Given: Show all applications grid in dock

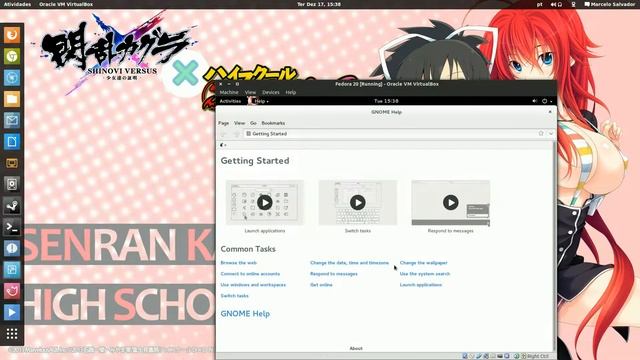Looking at the screenshot, I should (12, 334).
